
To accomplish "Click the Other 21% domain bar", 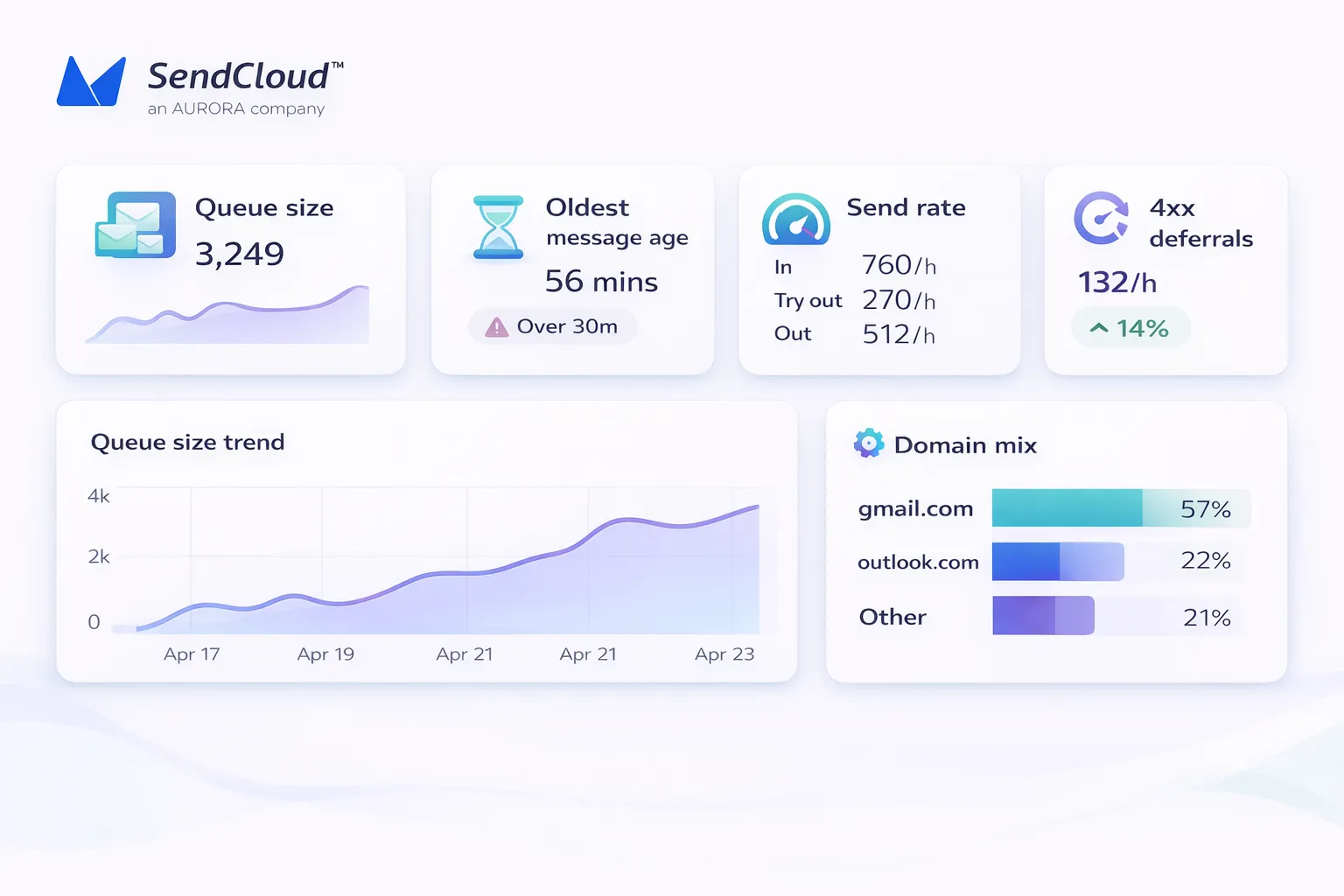I will point(1043,616).
